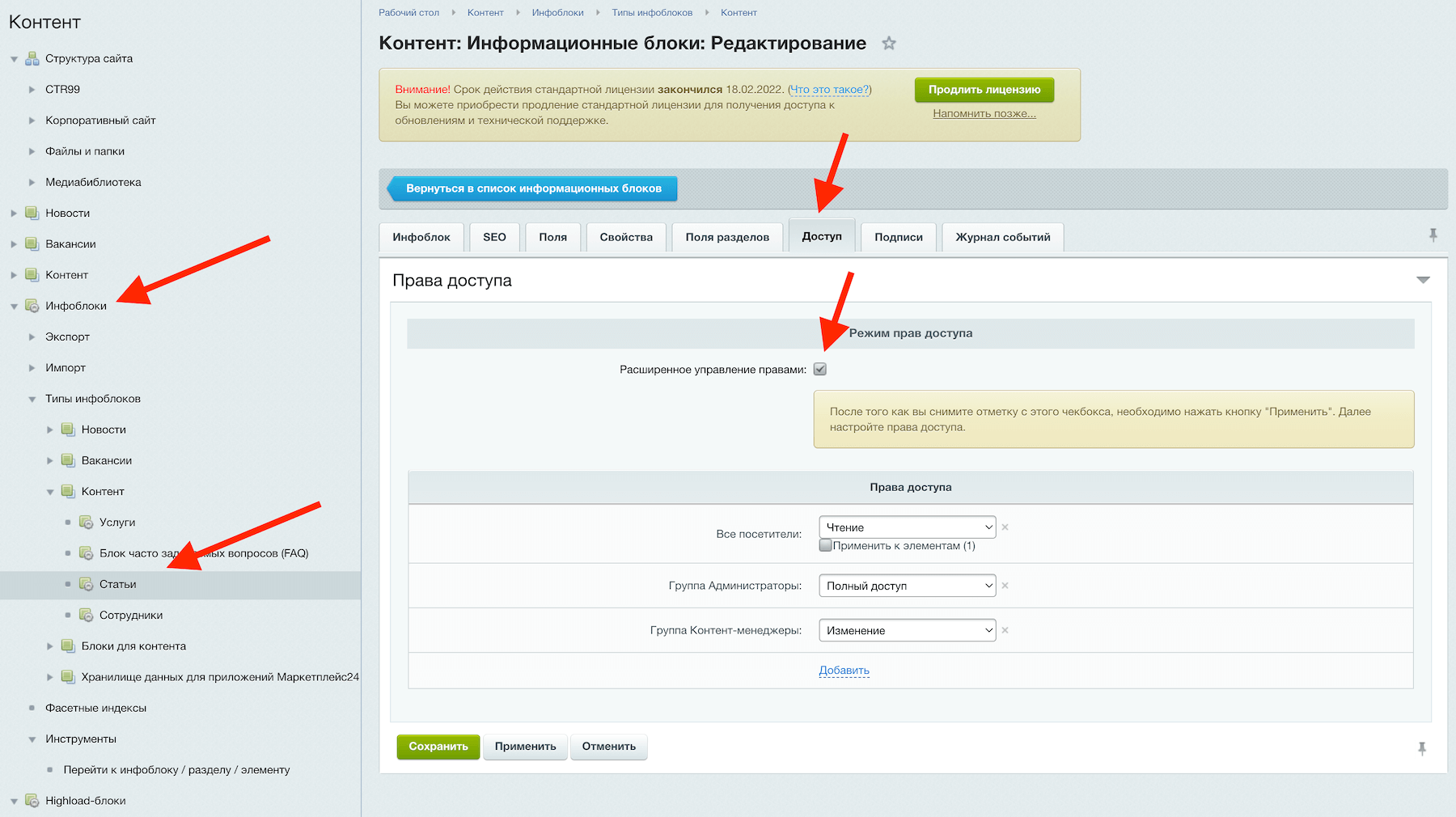Add page to favorites with star icon
This screenshot has height=817, width=1456.
(889, 44)
